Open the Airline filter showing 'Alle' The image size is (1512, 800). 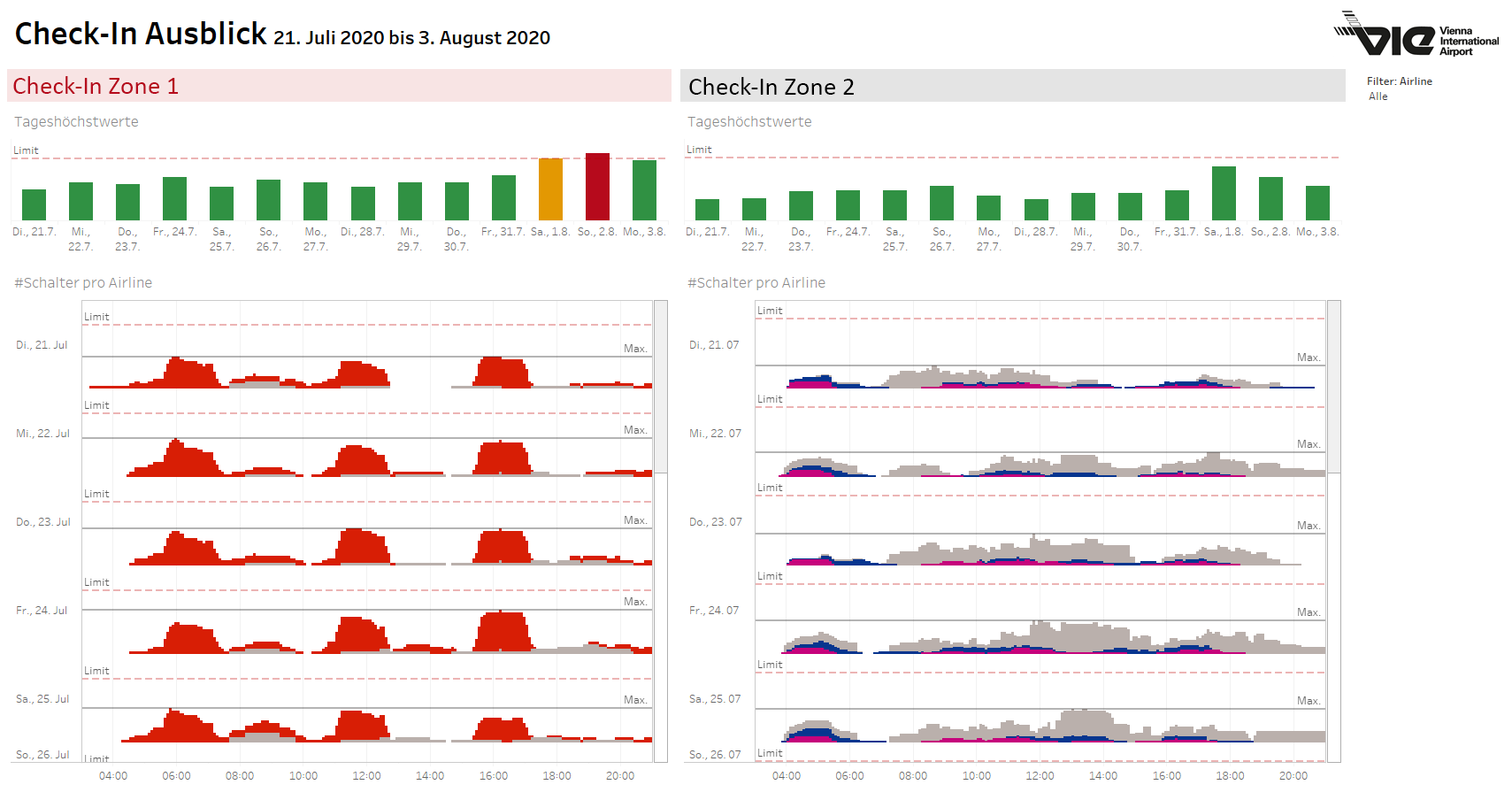click(x=1378, y=96)
